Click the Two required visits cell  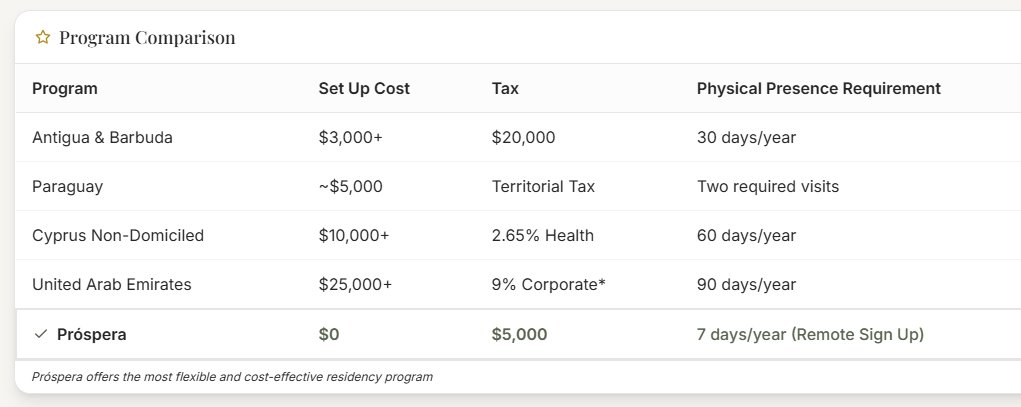coord(768,186)
